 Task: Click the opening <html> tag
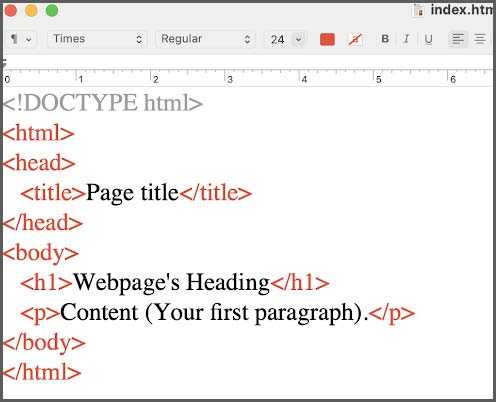pos(38,133)
